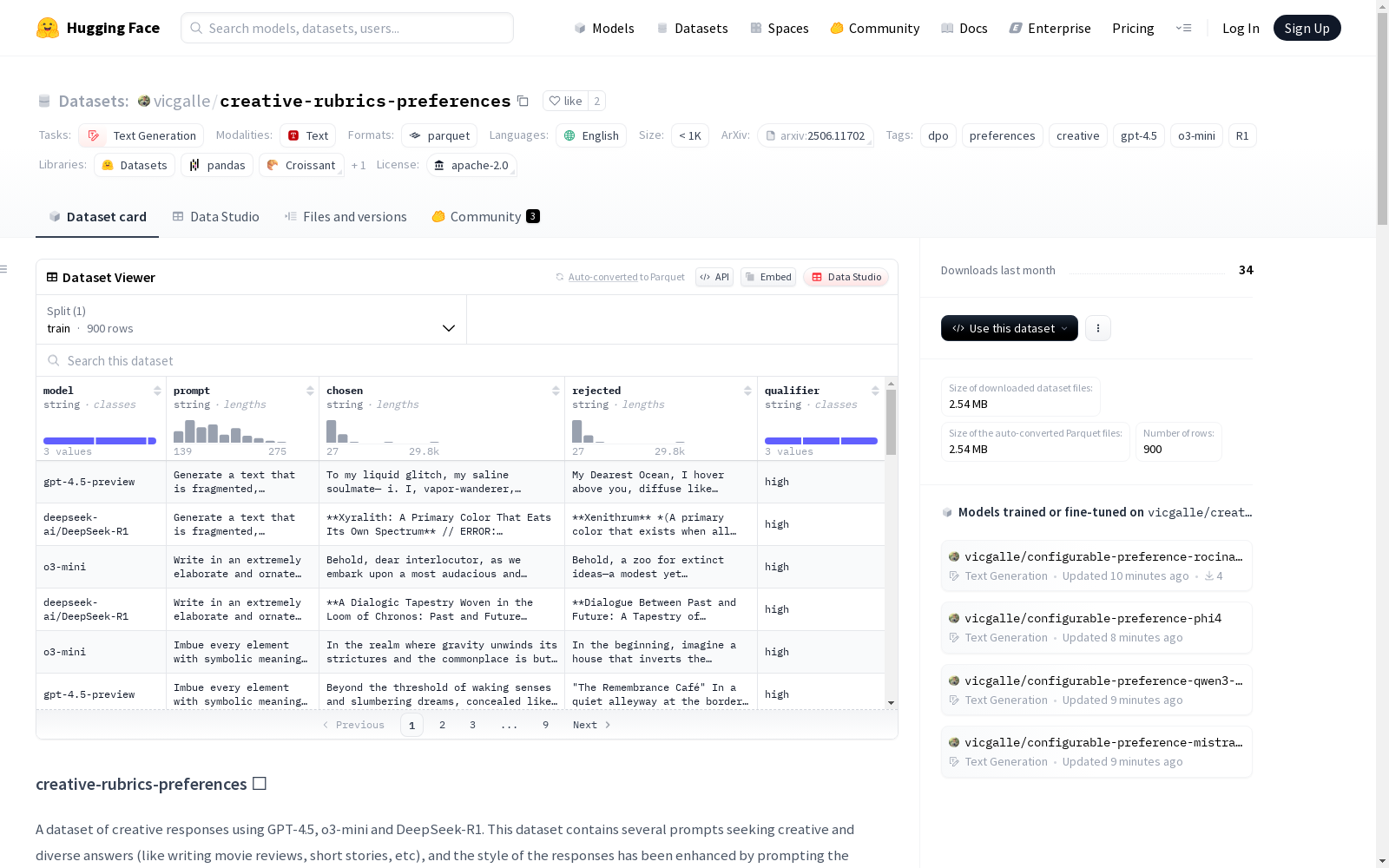Open the configurable-preference-rocina model card
This screenshot has height=868, width=1389.
tap(1096, 566)
